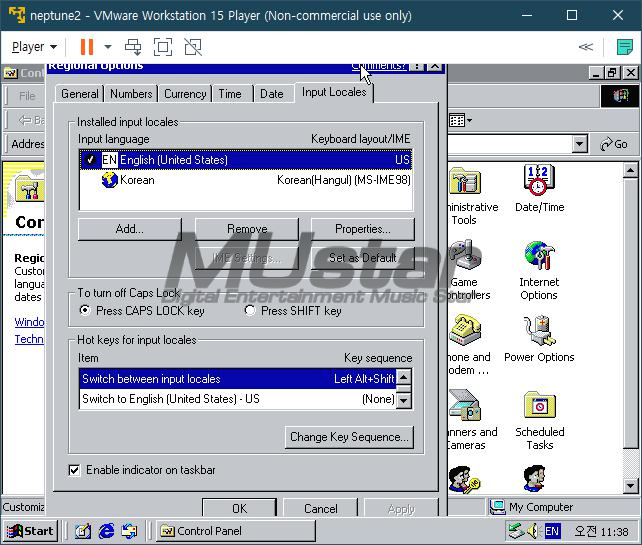Select the Input Locales tab

point(334,92)
